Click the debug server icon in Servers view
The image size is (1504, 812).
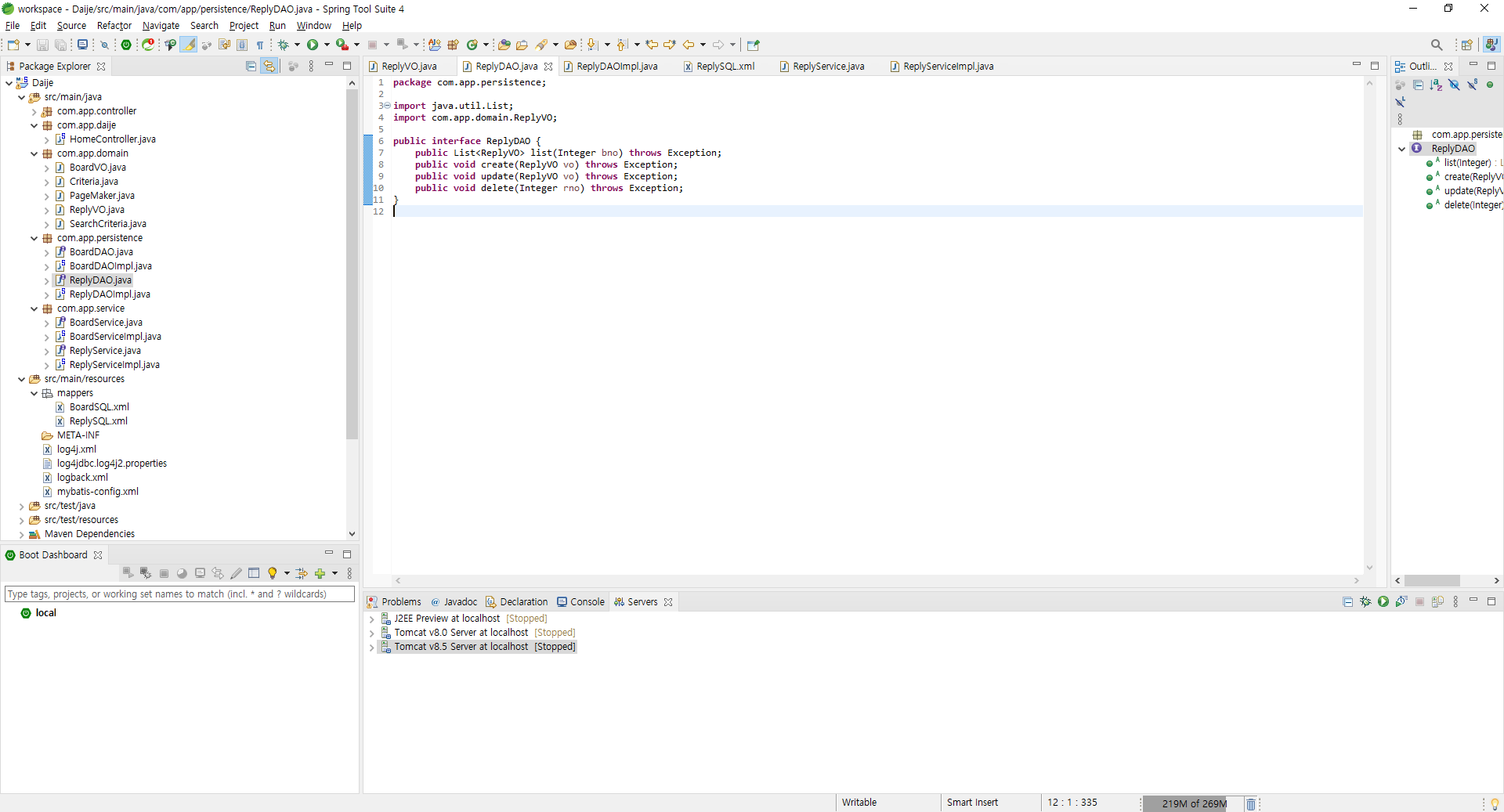click(x=1365, y=601)
